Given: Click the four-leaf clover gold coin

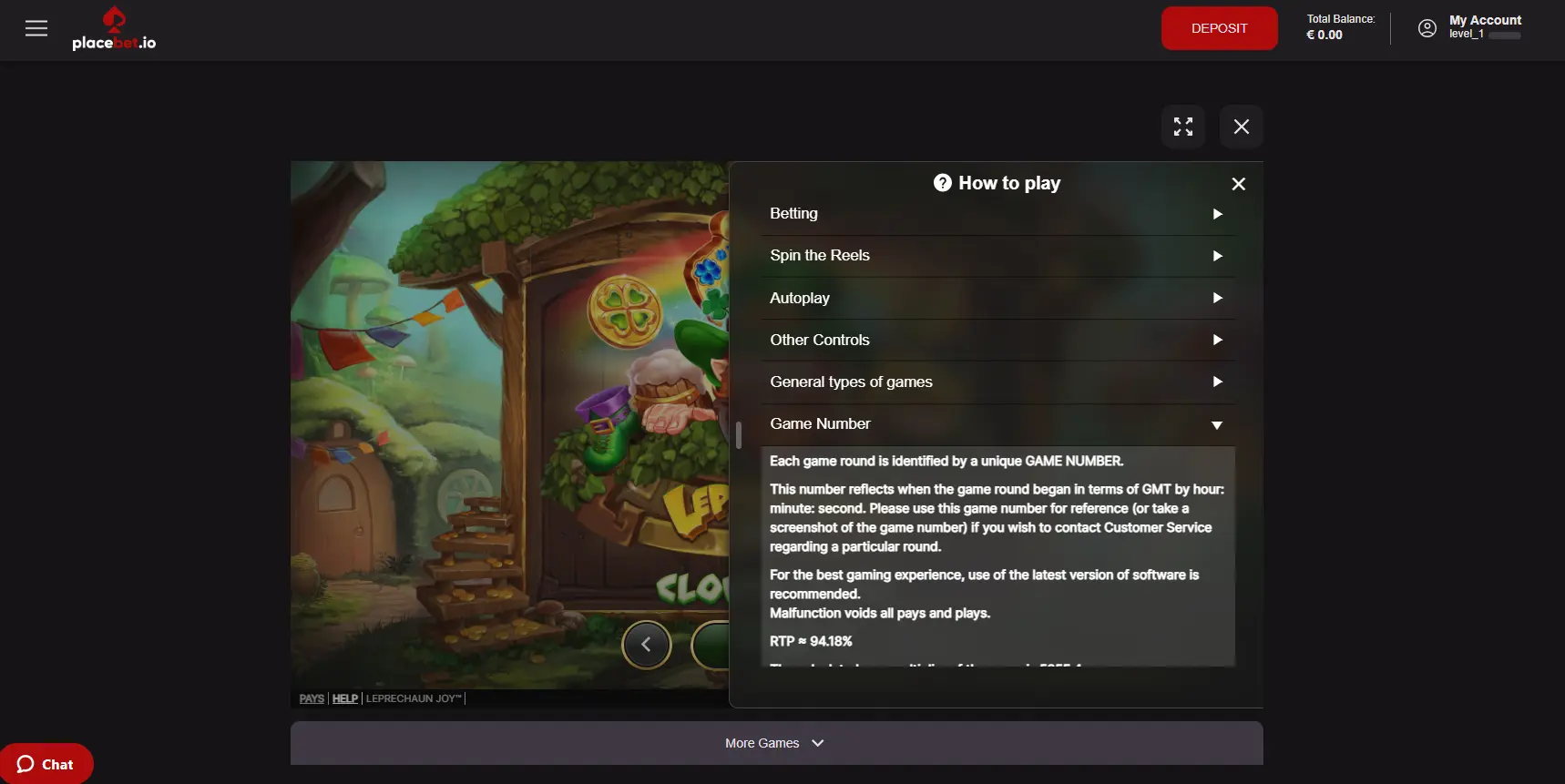Looking at the screenshot, I should click(625, 312).
